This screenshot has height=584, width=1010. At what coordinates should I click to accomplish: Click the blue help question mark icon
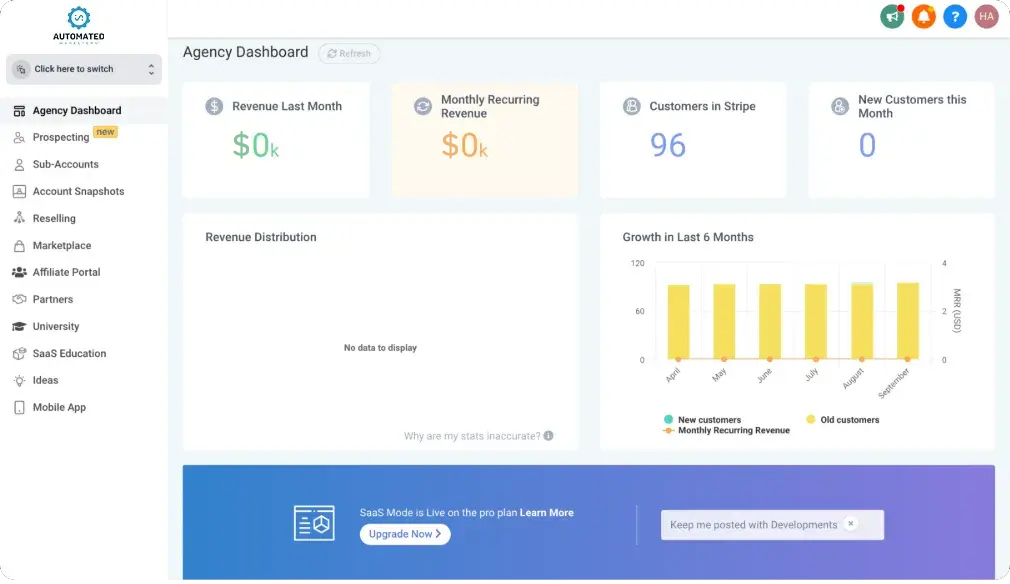tap(955, 16)
